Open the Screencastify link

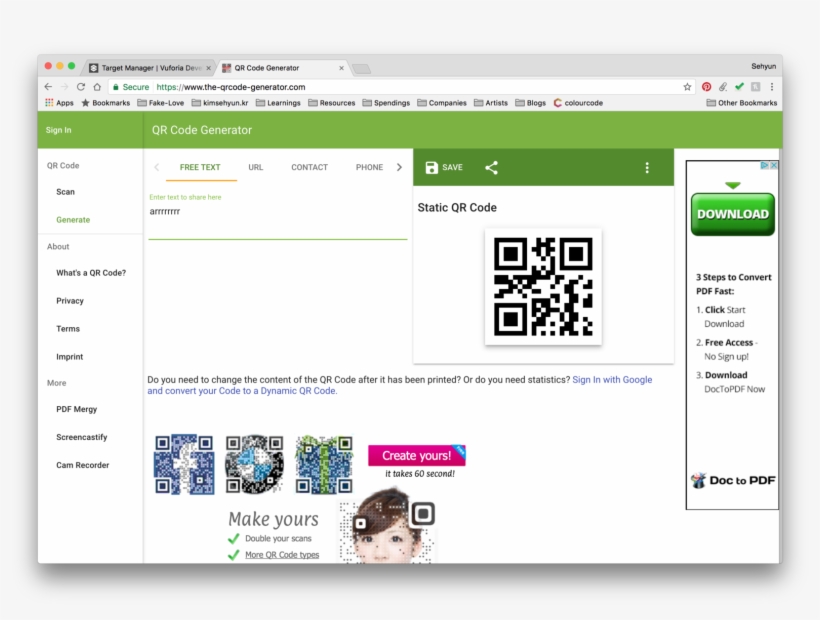click(x=82, y=437)
